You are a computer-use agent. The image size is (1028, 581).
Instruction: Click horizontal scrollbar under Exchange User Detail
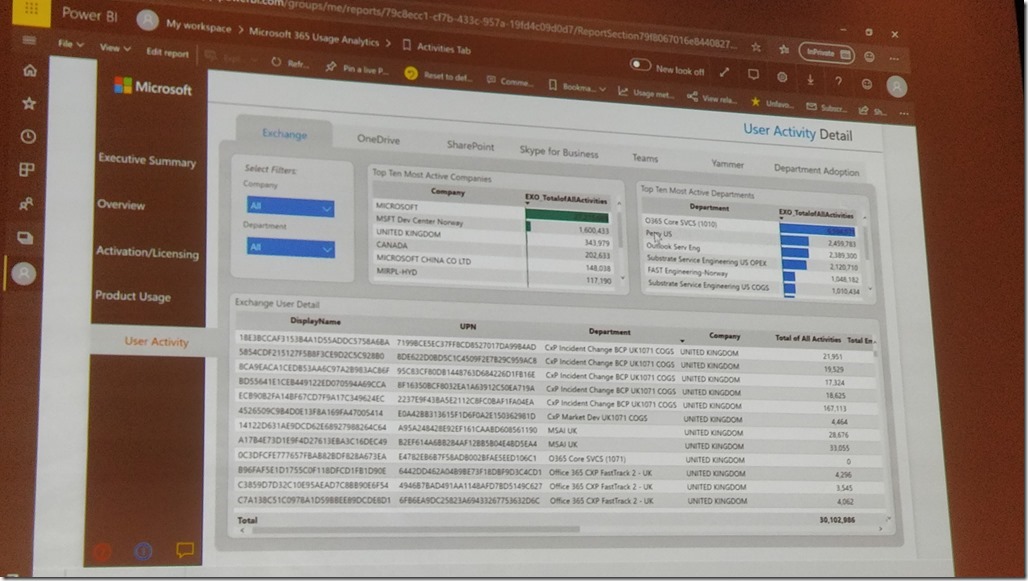pyautogui.click(x=416, y=529)
